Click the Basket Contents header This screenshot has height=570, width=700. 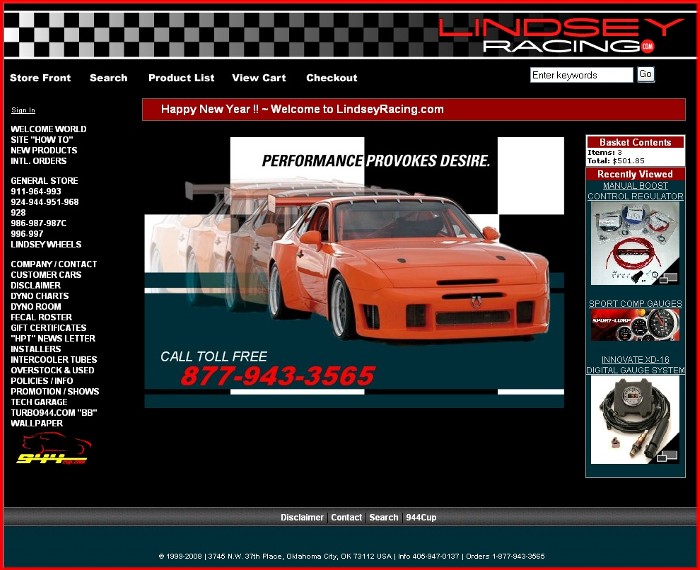coord(635,143)
